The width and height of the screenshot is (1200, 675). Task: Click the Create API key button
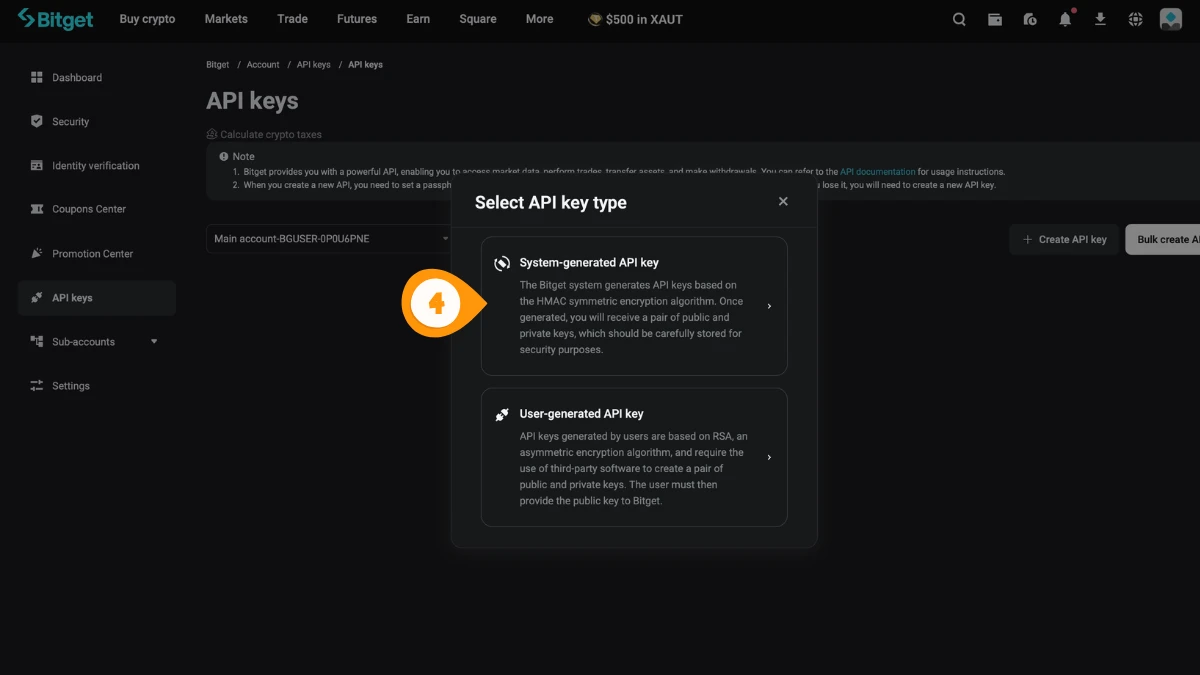[x=1064, y=239]
